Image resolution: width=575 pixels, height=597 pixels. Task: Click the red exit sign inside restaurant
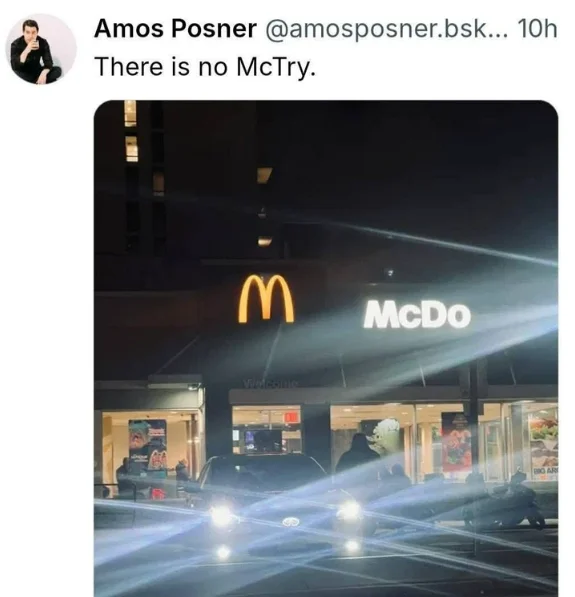tap(292, 417)
